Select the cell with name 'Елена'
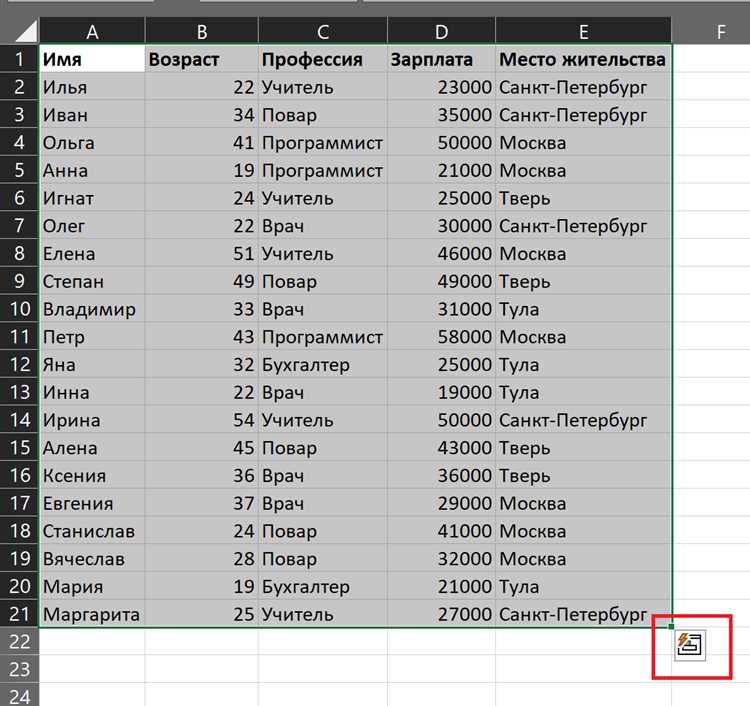This screenshot has height=706, width=750. [x=92, y=253]
